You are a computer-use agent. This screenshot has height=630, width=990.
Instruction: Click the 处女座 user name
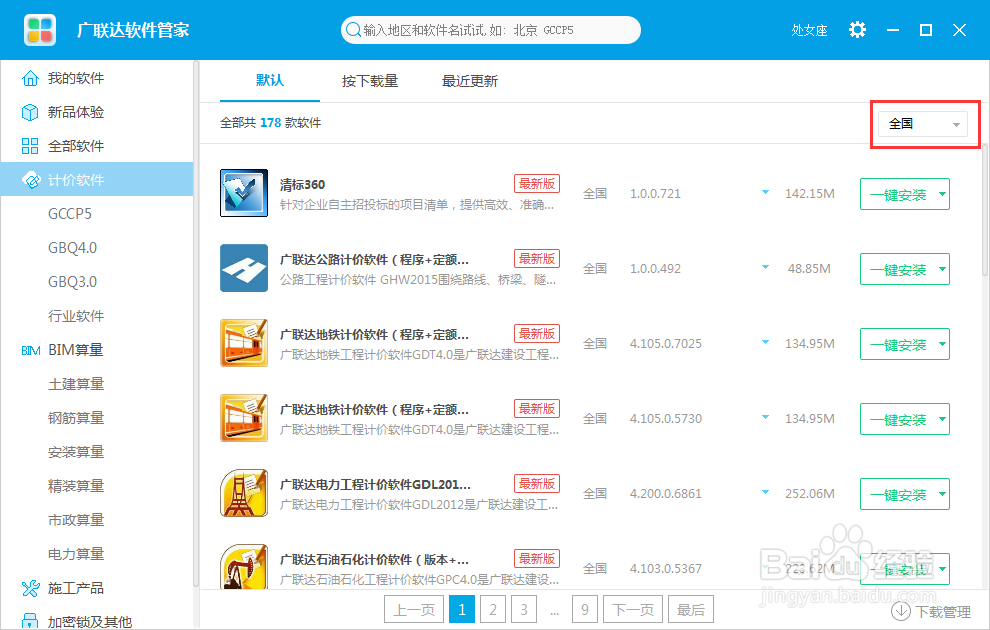(809, 30)
